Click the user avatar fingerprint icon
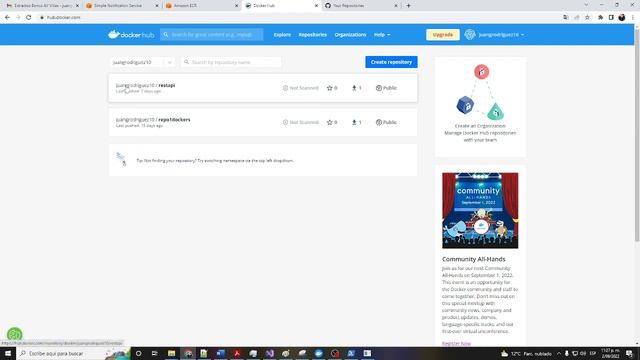This screenshot has height=360, width=640. click(x=470, y=35)
